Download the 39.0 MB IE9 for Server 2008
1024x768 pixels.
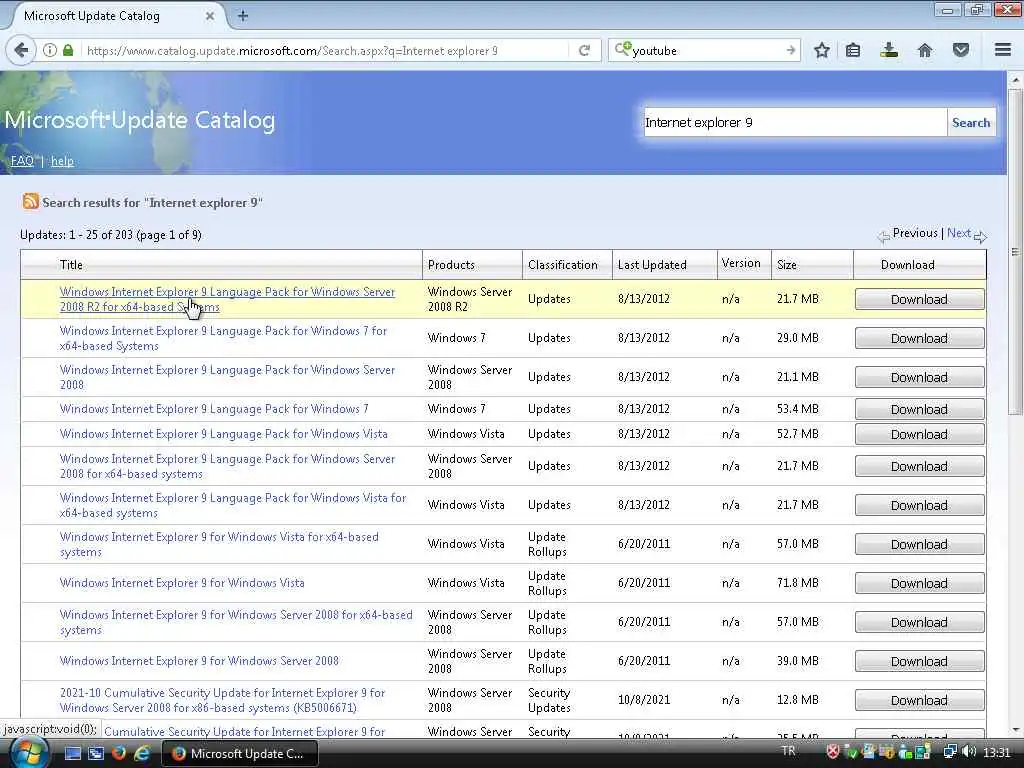click(920, 662)
